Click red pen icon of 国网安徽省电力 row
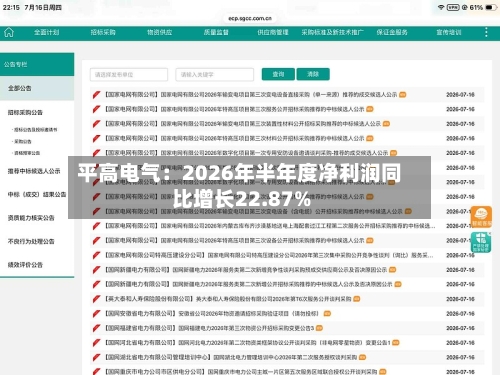This screenshot has height=375, width=500. coord(96,314)
